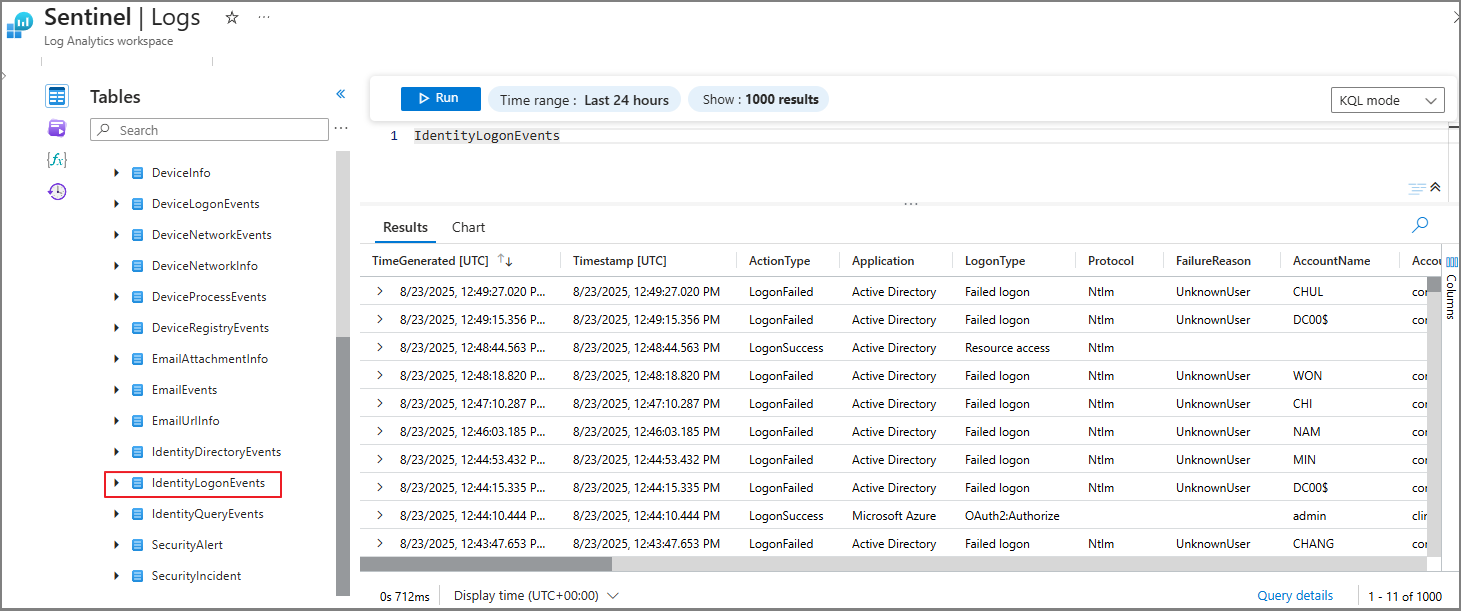Expand the DeviceInfo table node
The width and height of the screenshot is (1461, 611).
[x=116, y=173]
